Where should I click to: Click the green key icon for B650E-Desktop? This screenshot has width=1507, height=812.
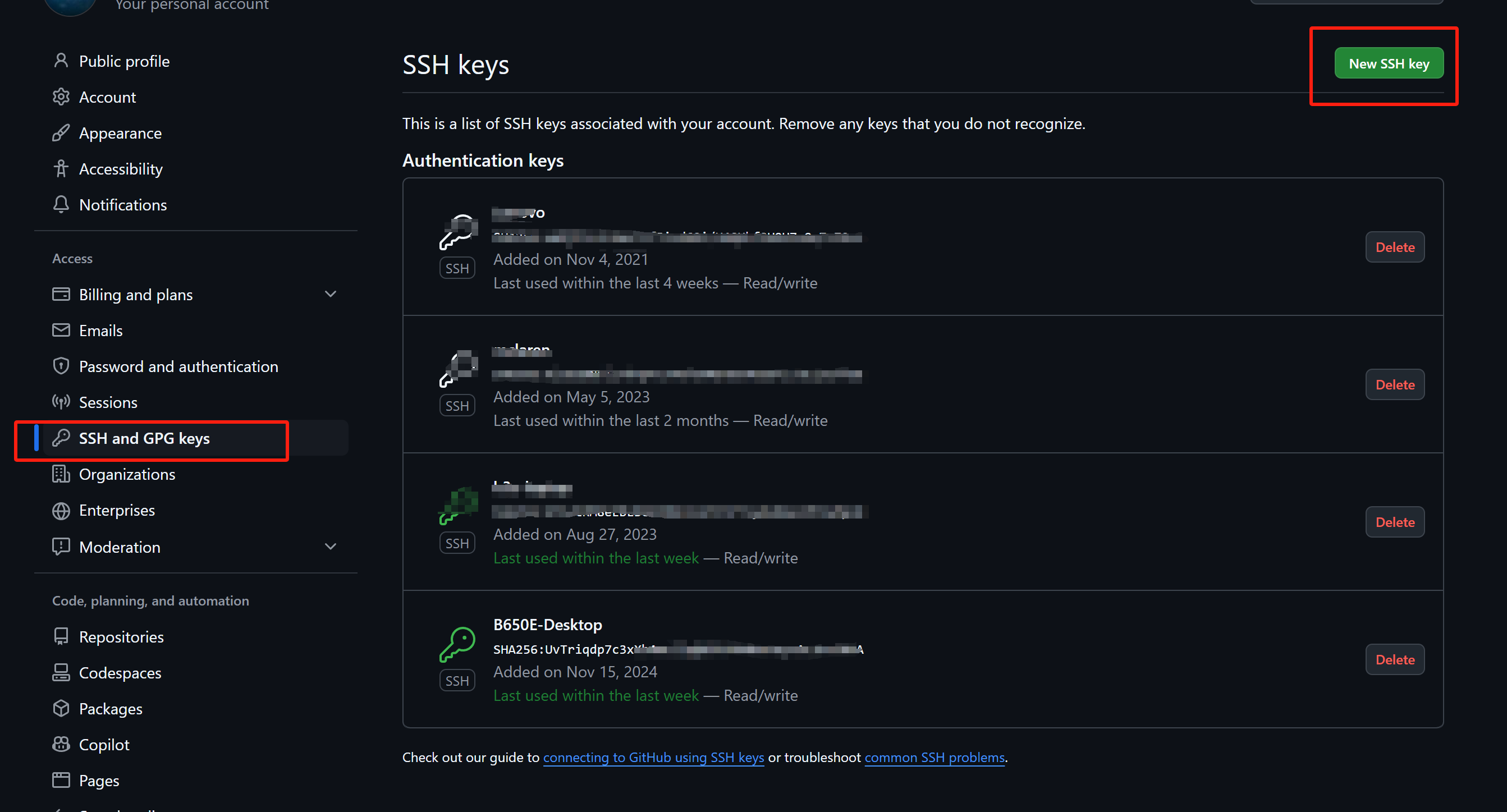[x=457, y=644]
